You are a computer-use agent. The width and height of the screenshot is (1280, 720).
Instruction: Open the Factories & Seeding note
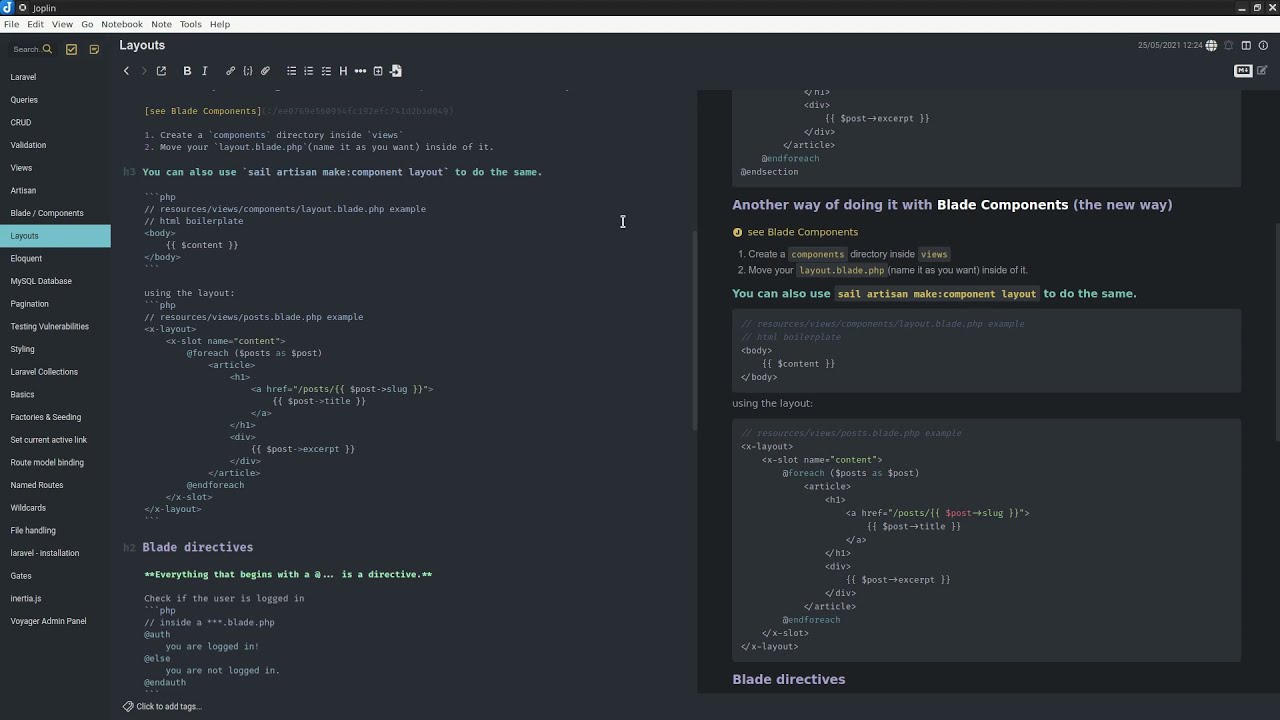[x=55, y=417]
